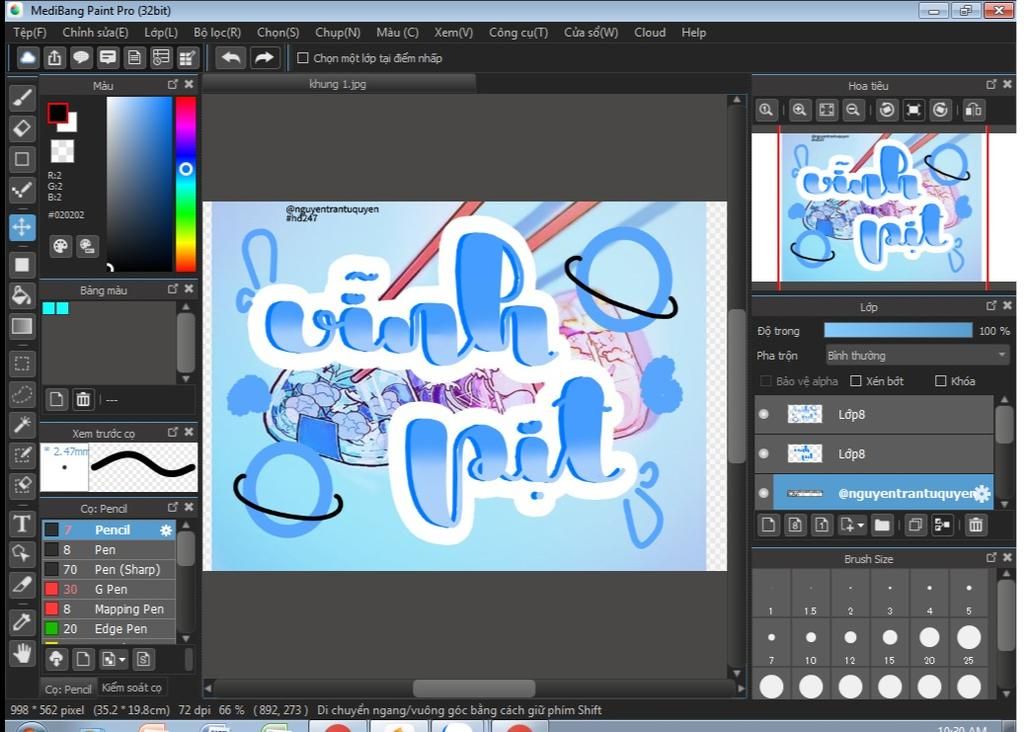1024x732 pixels.
Task: Select the second Lớp8 layer row
Action: pyautogui.click(x=874, y=454)
